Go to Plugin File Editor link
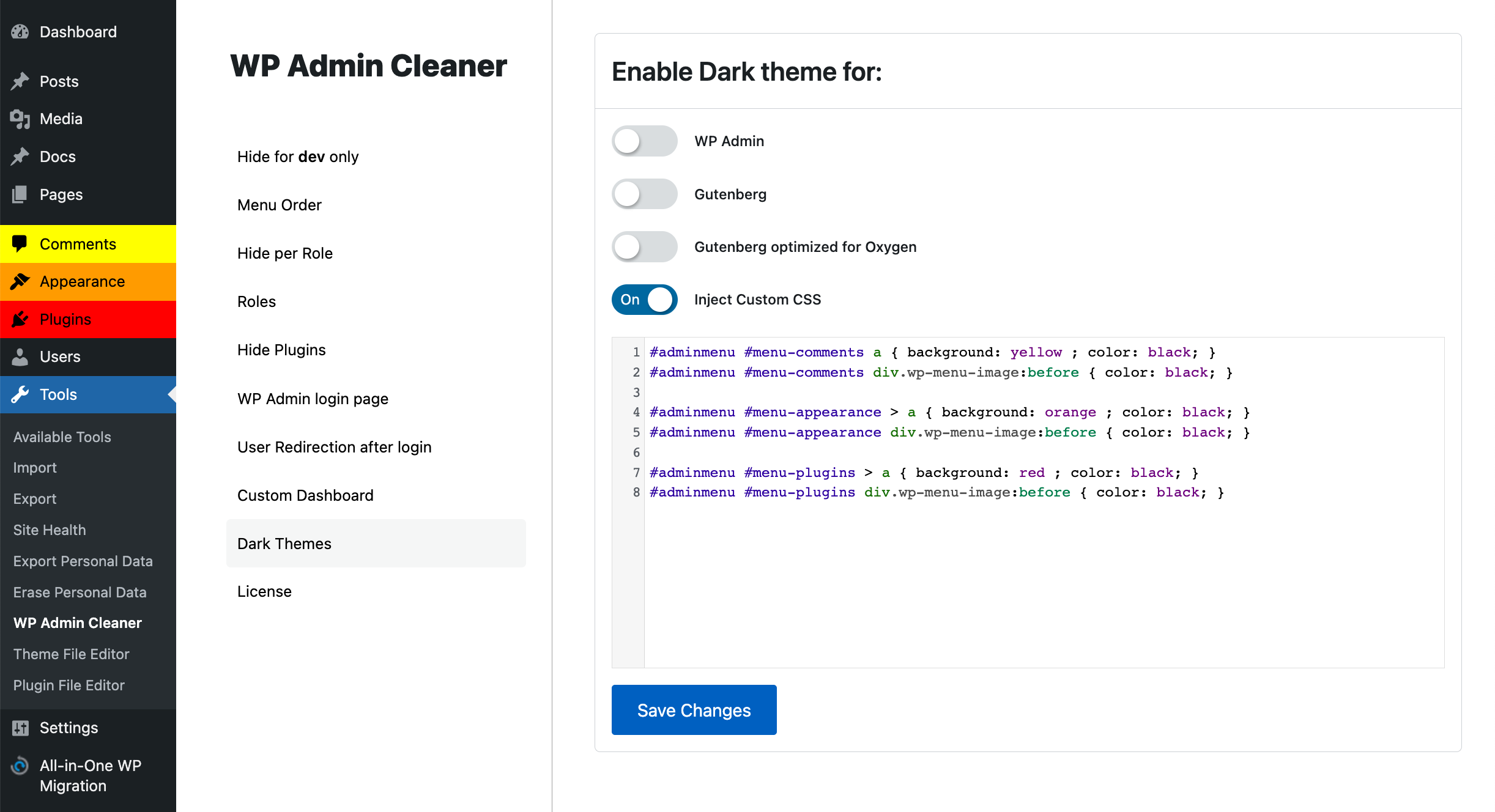Viewport: 1495px width, 812px height. click(69, 685)
